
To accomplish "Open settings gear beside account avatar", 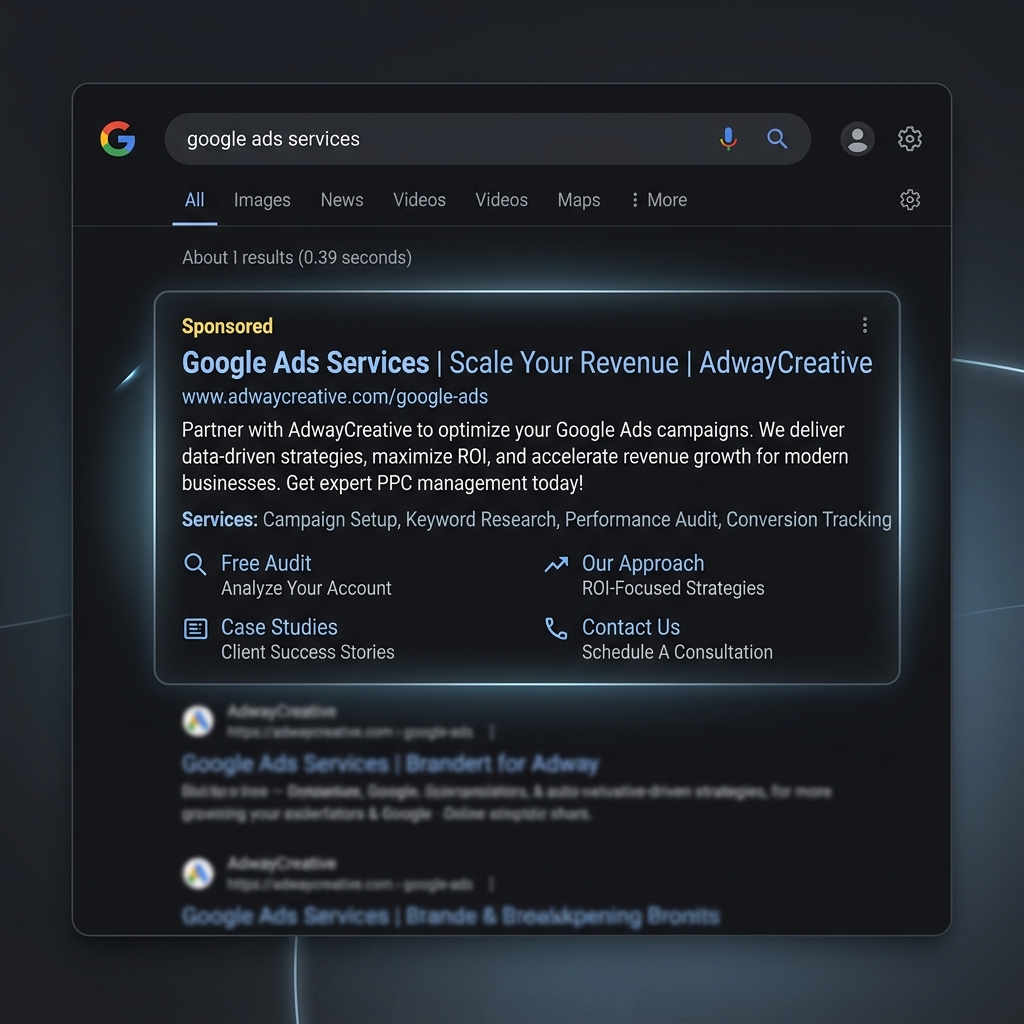I will pos(909,138).
